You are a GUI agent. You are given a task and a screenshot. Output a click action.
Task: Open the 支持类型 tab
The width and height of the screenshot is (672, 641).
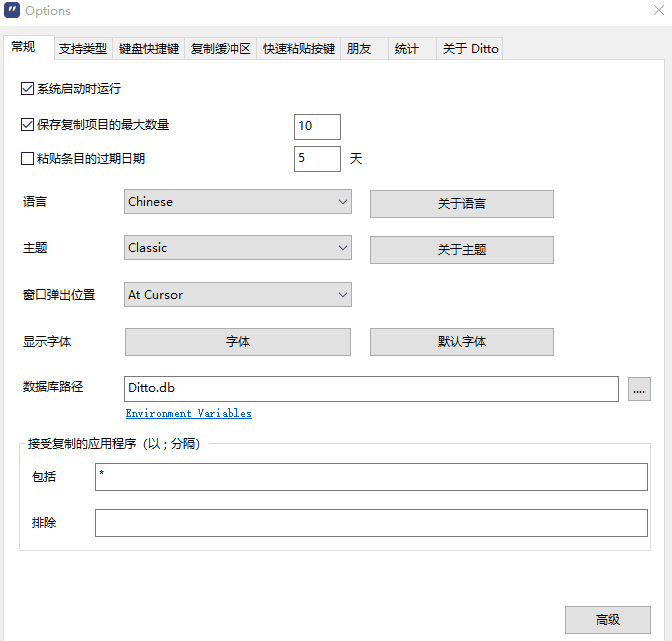point(83,48)
